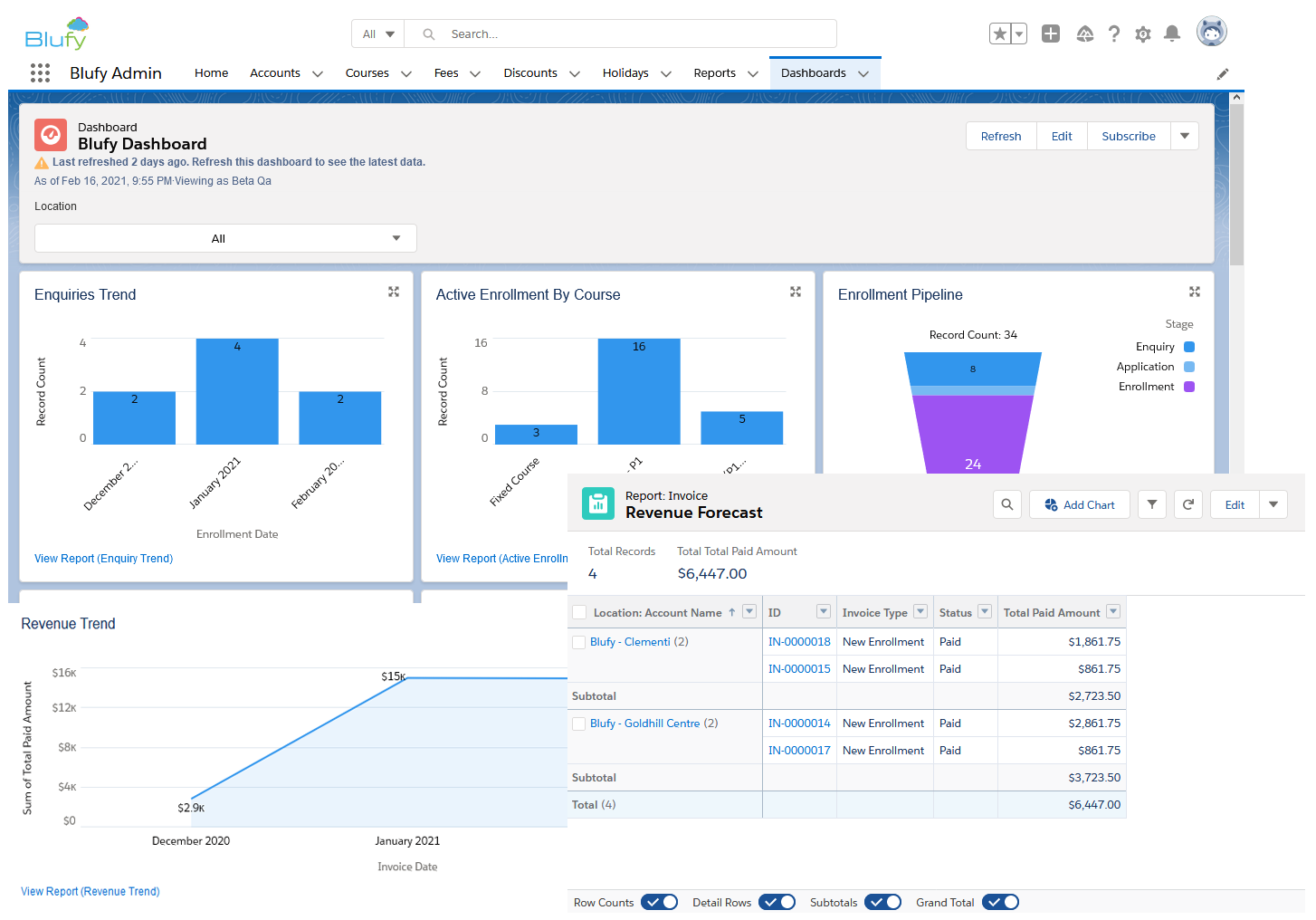This screenshot has width=1316, height=920.
Task: Click the stale data warning triangle icon
Action: point(42,163)
